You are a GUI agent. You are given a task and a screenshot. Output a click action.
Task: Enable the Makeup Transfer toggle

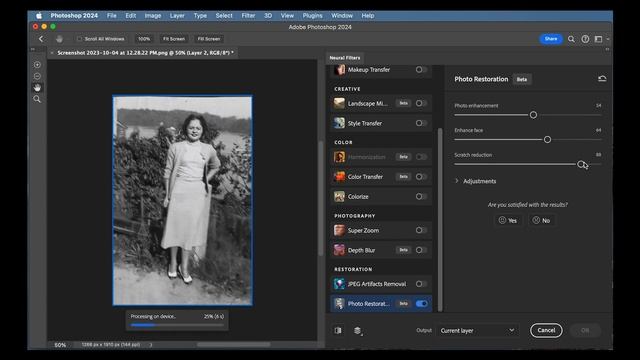point(421,70)
